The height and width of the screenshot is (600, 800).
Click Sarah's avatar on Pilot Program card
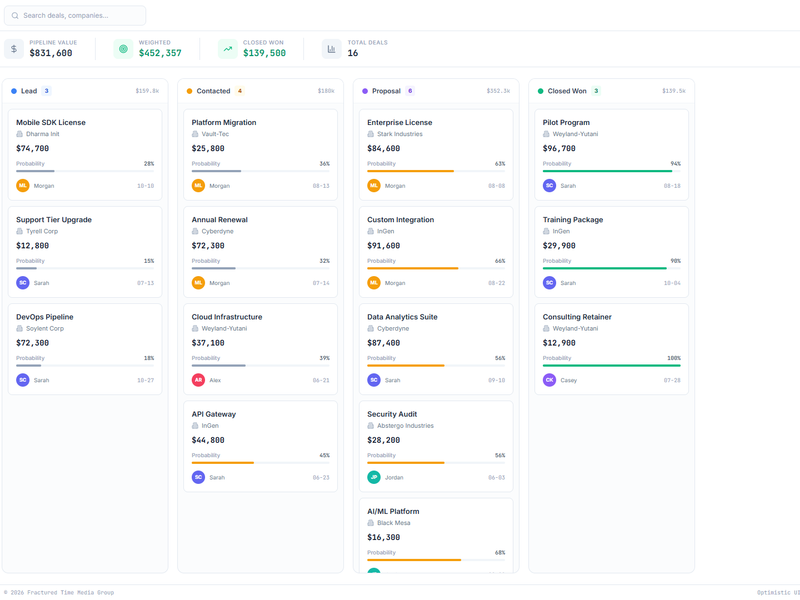click(549, 185)
